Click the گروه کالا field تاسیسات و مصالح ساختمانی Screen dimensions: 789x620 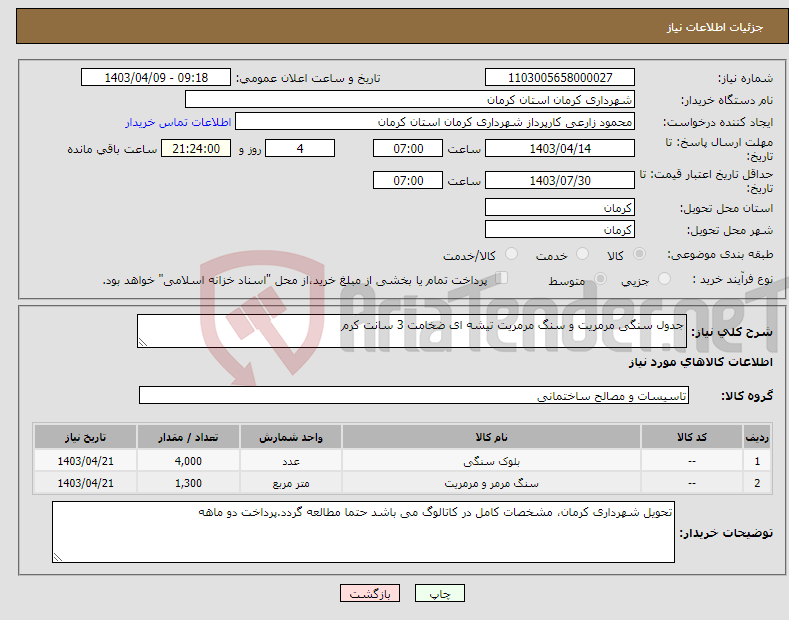[414, 396]
